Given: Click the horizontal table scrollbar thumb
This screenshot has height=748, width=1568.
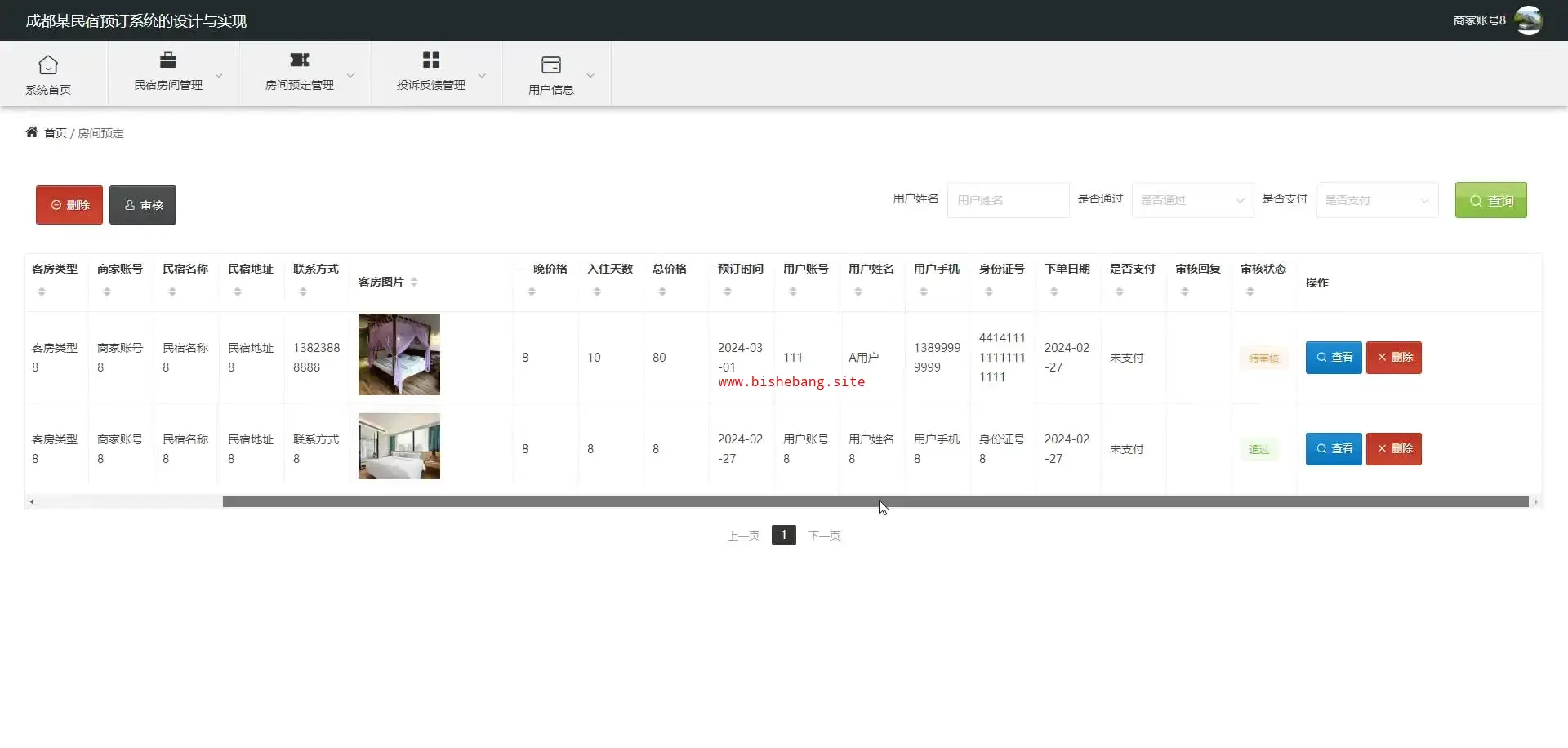Looking at the screenshot, I should click(x=875, y=502).
